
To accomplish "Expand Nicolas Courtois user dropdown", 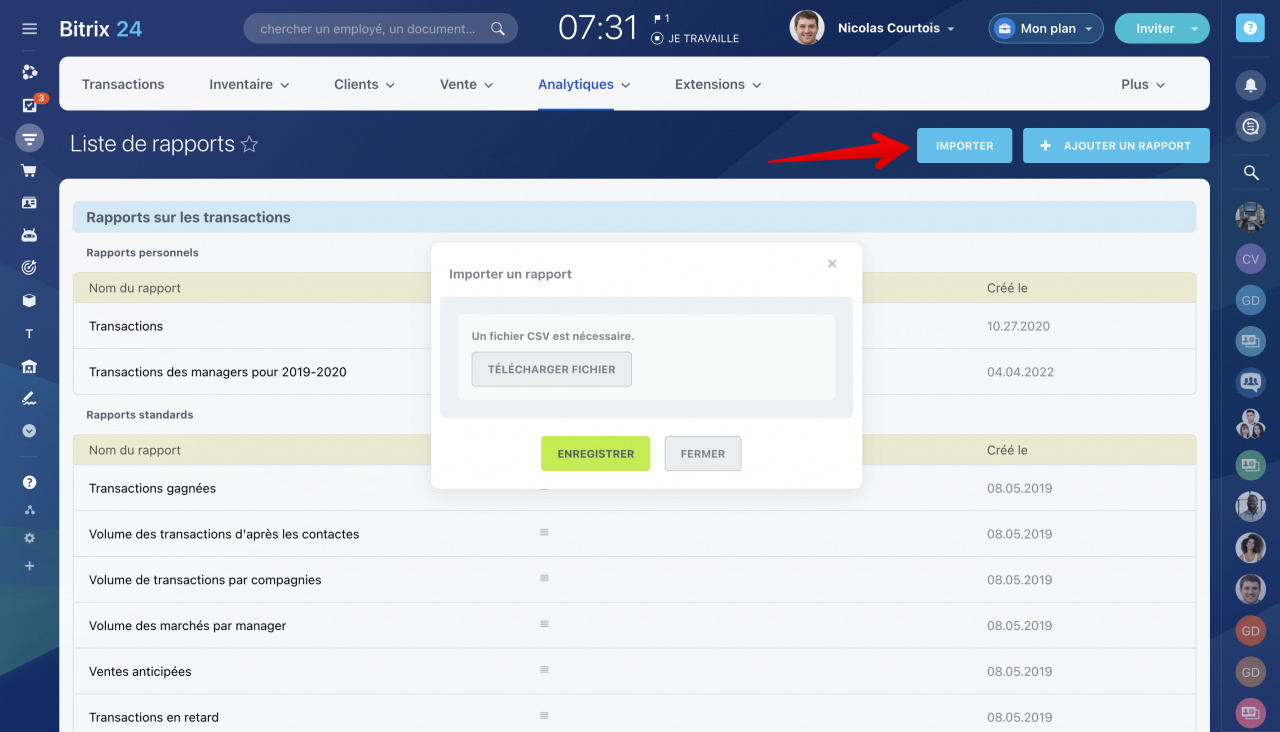I will coord(951,29).
